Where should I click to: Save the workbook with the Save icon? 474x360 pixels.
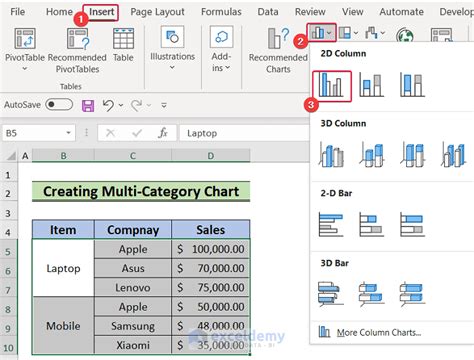click(88, 106)
